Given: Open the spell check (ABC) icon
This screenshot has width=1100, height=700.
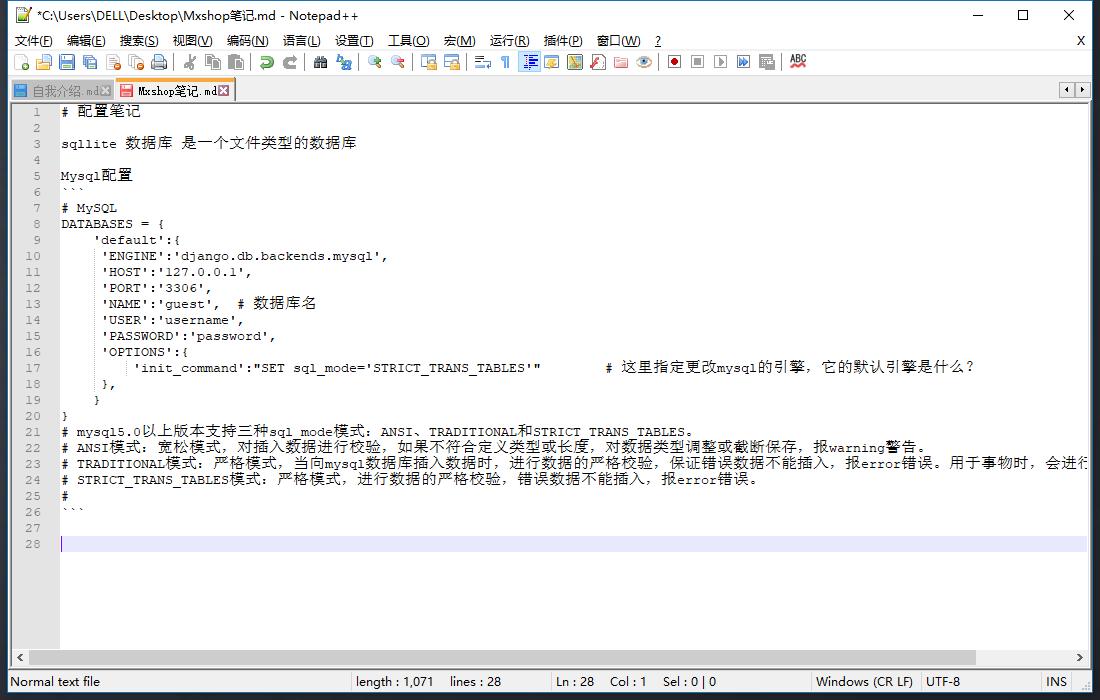Looking at the screenshot, I should [x=796, y=62].
